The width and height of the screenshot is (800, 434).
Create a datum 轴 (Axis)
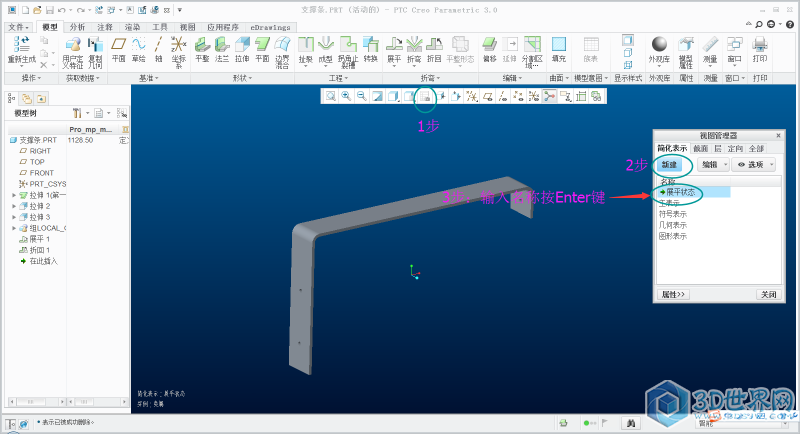159,49
